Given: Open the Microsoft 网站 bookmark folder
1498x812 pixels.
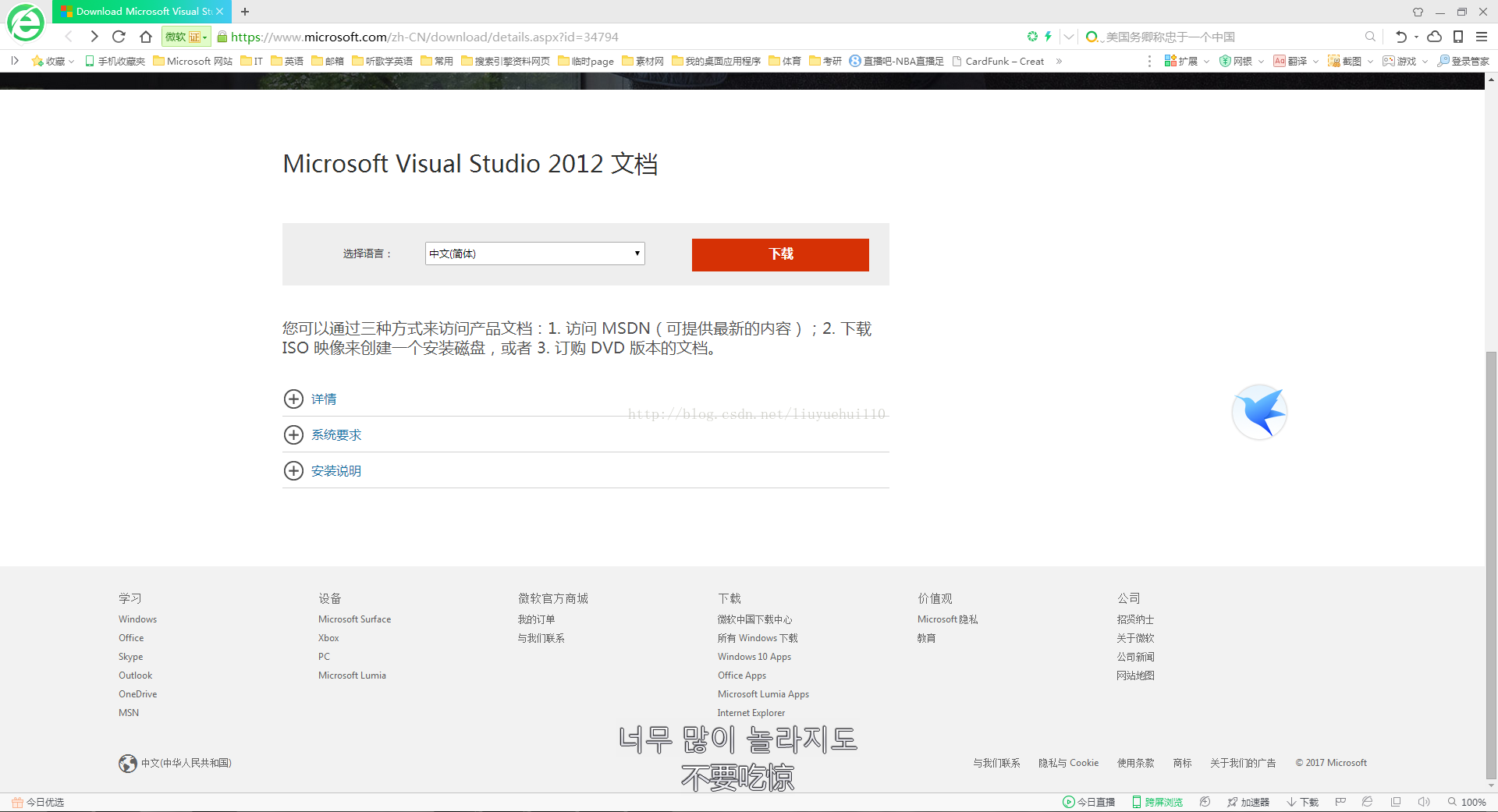Looking at the screenshot, I should [193, 61].
